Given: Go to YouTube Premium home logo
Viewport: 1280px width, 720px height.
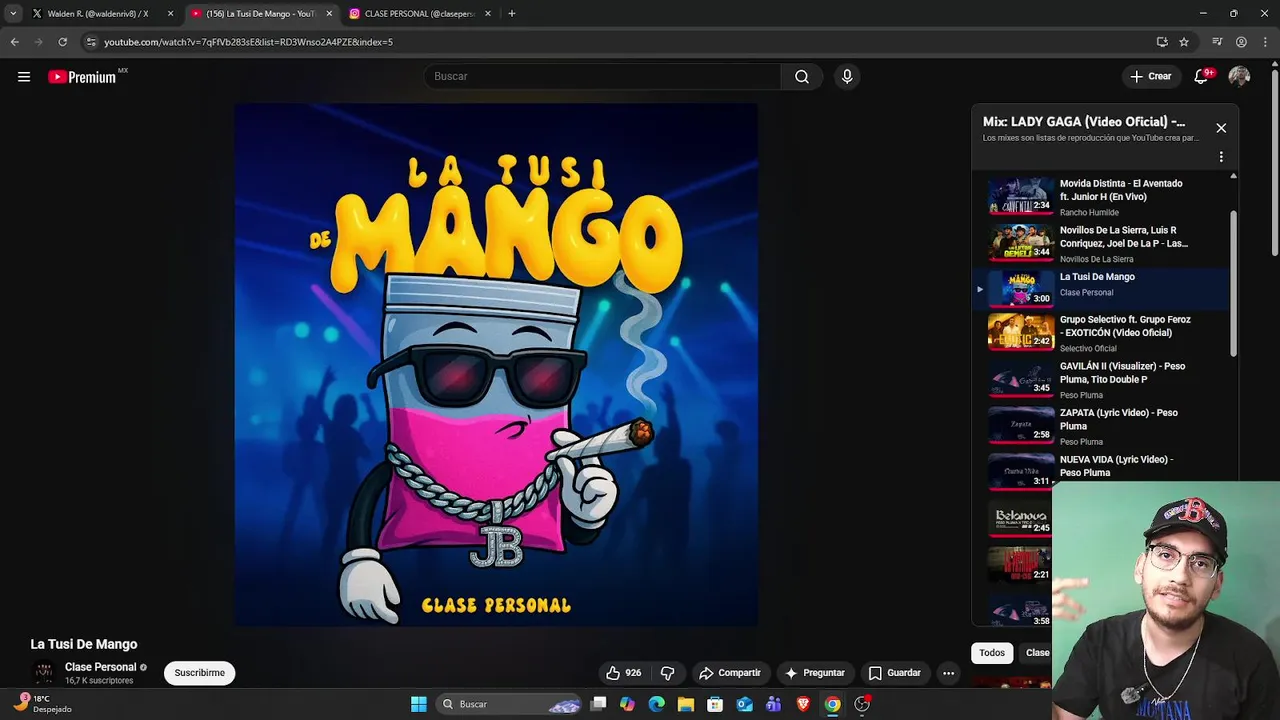Looking at the screenshot, I should pos(82,77).
